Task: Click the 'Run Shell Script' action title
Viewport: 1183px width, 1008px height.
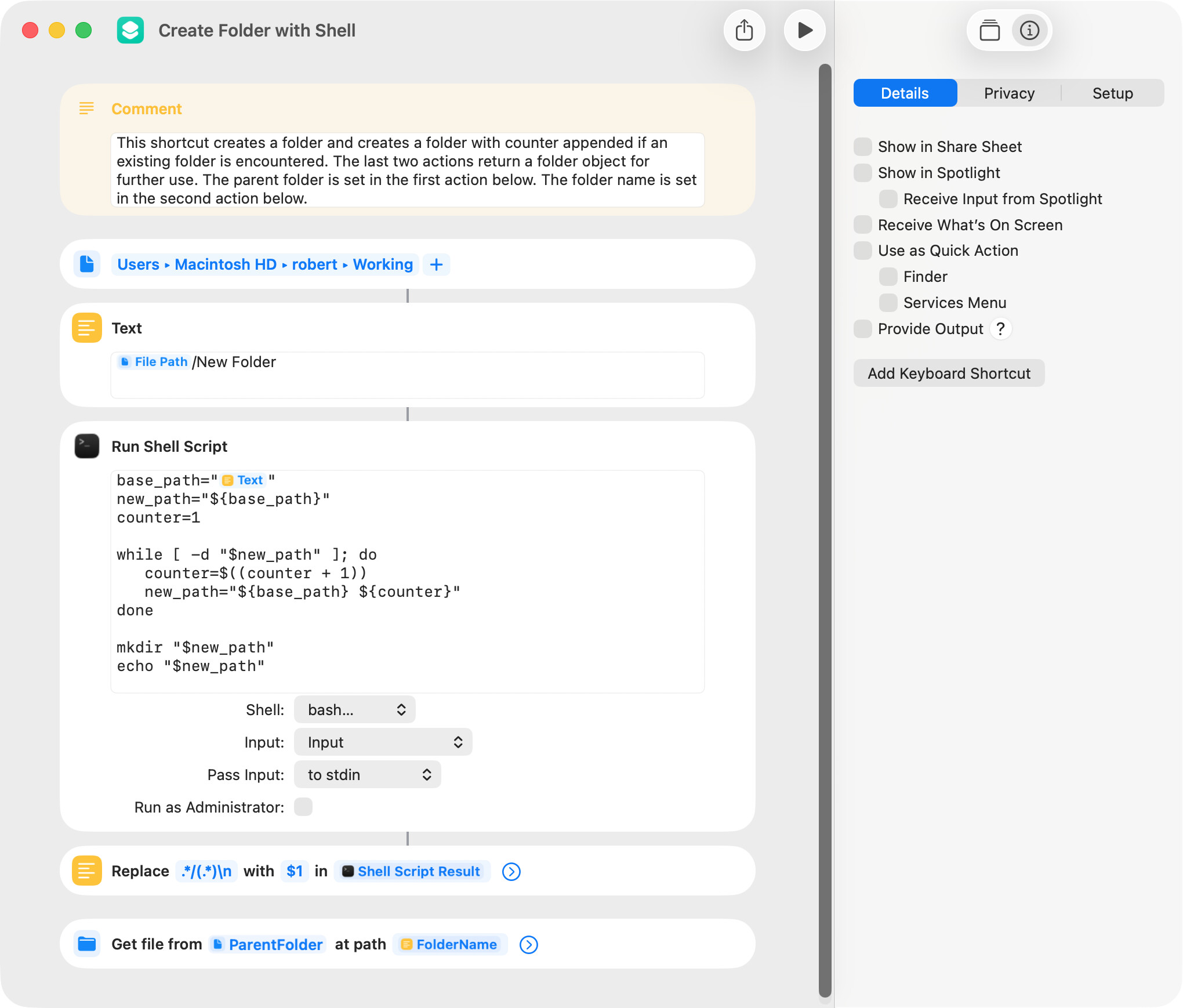Action: click(x=169, y=446)
